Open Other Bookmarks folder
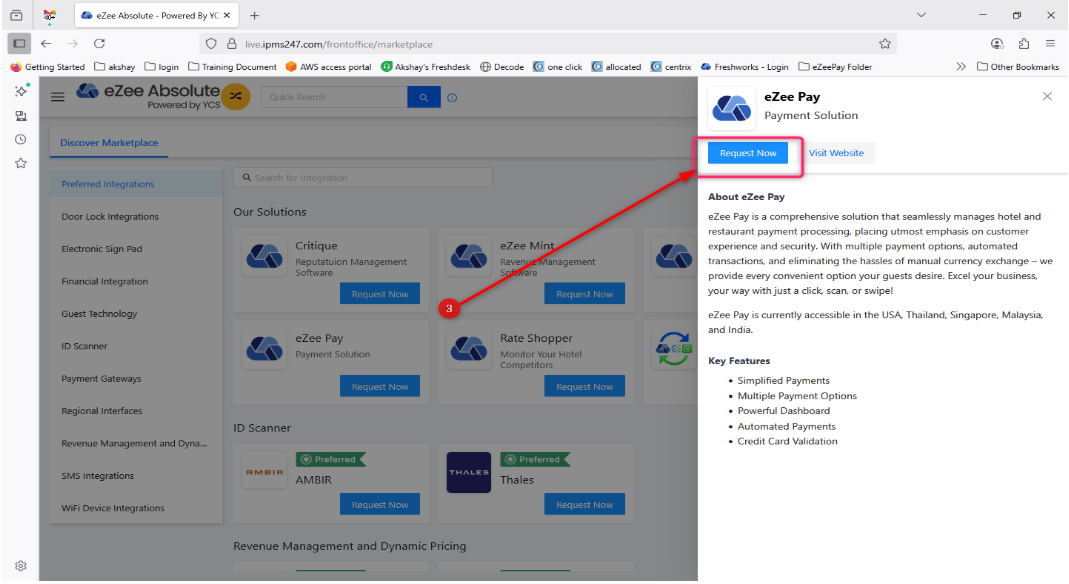Viewport: 1069px width, 584px height. [x=1017, y=67]
